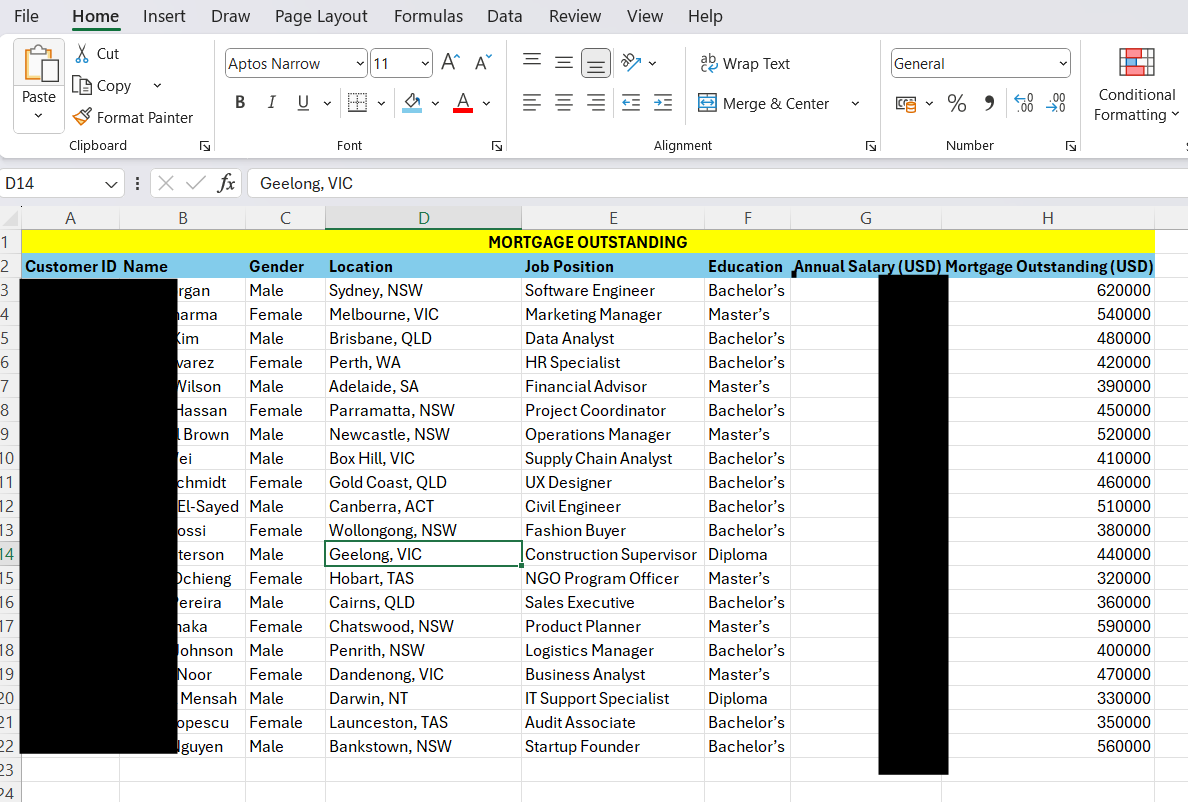This screenshot has width=1188, height=802.
Task: Apply Accounting number format icon
Action: pos(905,104)
